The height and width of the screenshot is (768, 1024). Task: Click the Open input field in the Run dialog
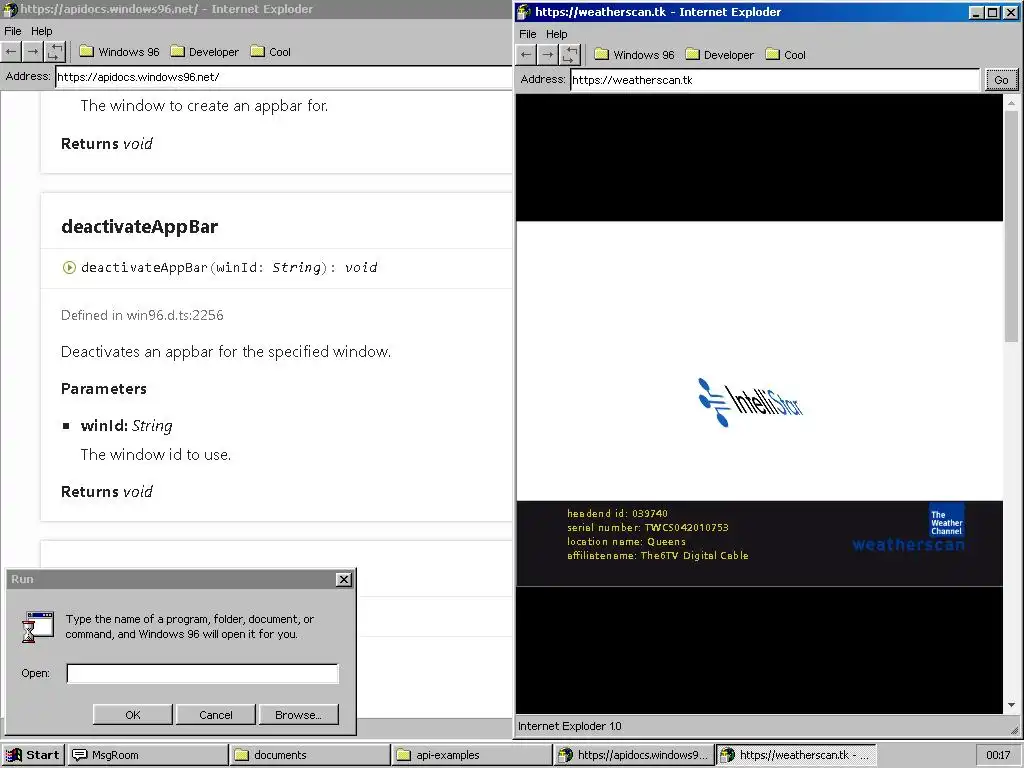[202, 673]
